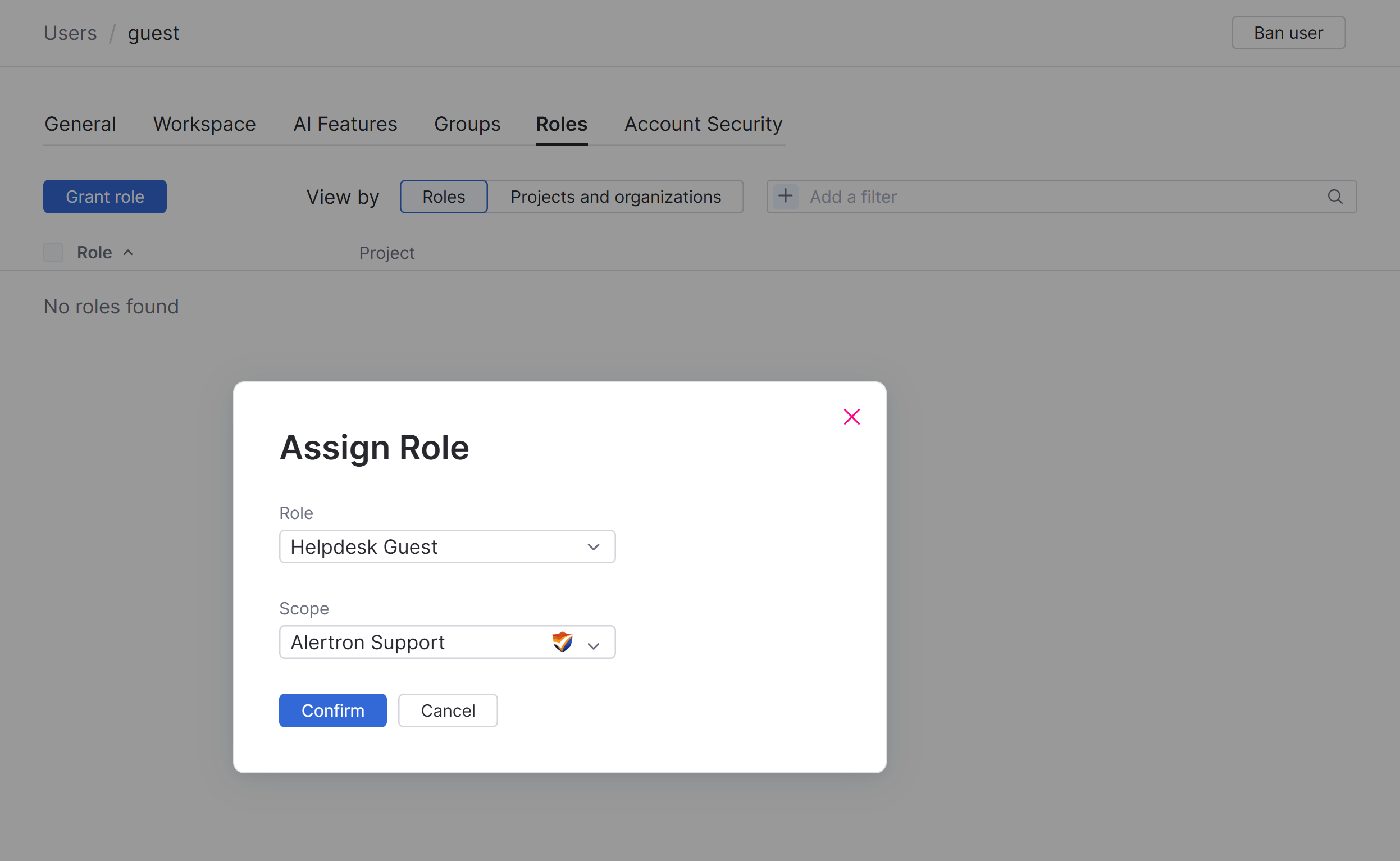Viewport: 1400px width, 861px height.
Task: Go to Users breadcrumb link
Action: coord(70,33)
